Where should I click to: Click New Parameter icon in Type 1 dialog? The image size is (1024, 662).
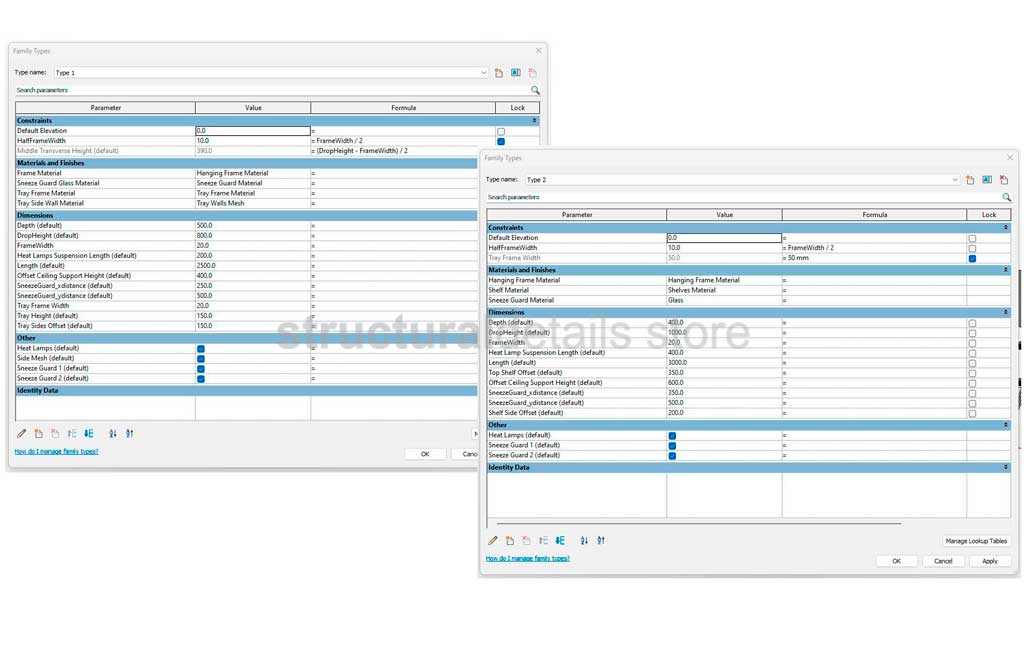38,434
